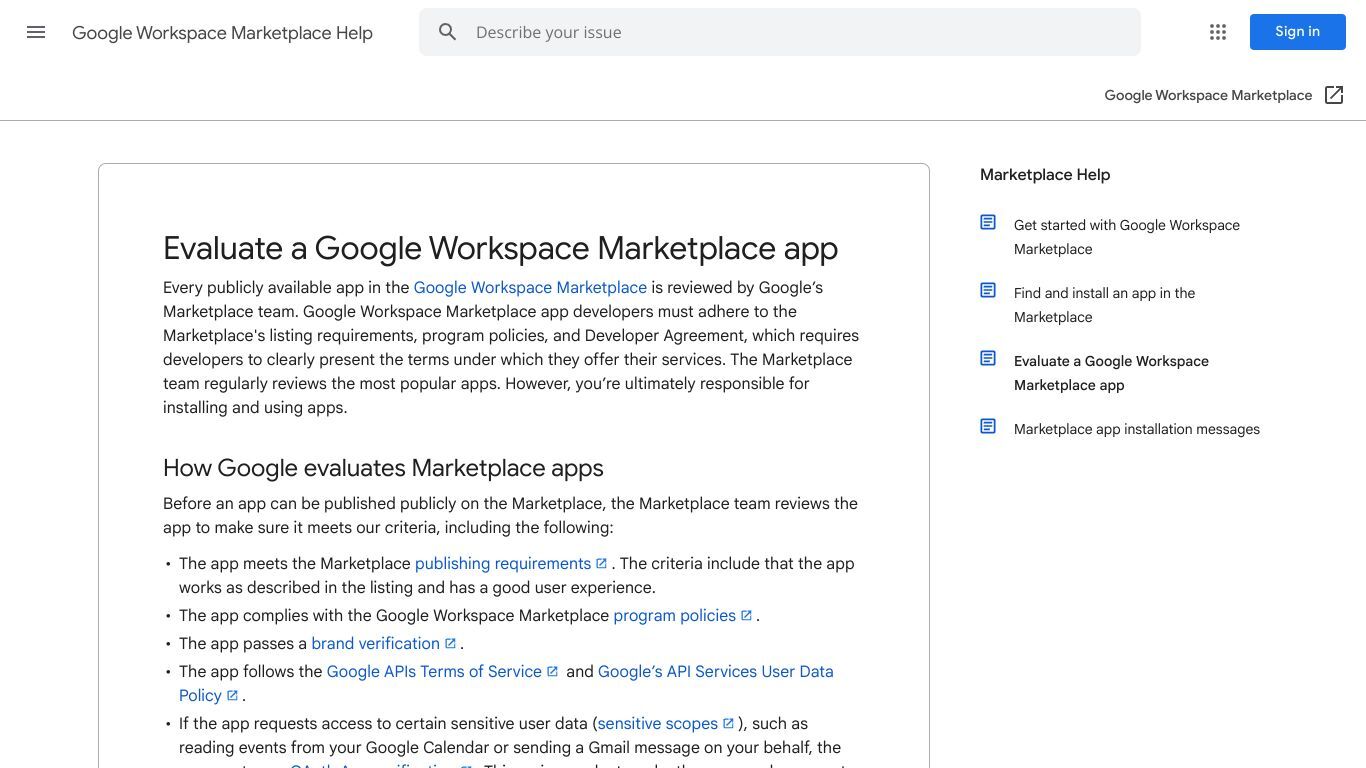Click external-link icon after sensitive scopes

(728, 723)
